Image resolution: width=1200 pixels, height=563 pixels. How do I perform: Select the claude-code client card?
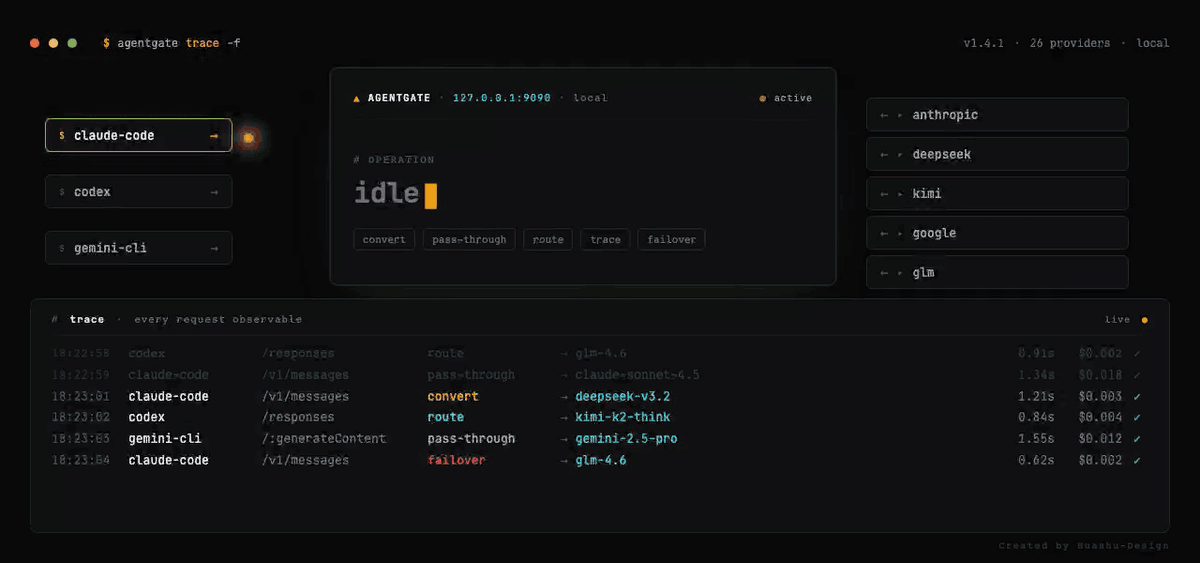pyautogui.click(x=138, y=135)
